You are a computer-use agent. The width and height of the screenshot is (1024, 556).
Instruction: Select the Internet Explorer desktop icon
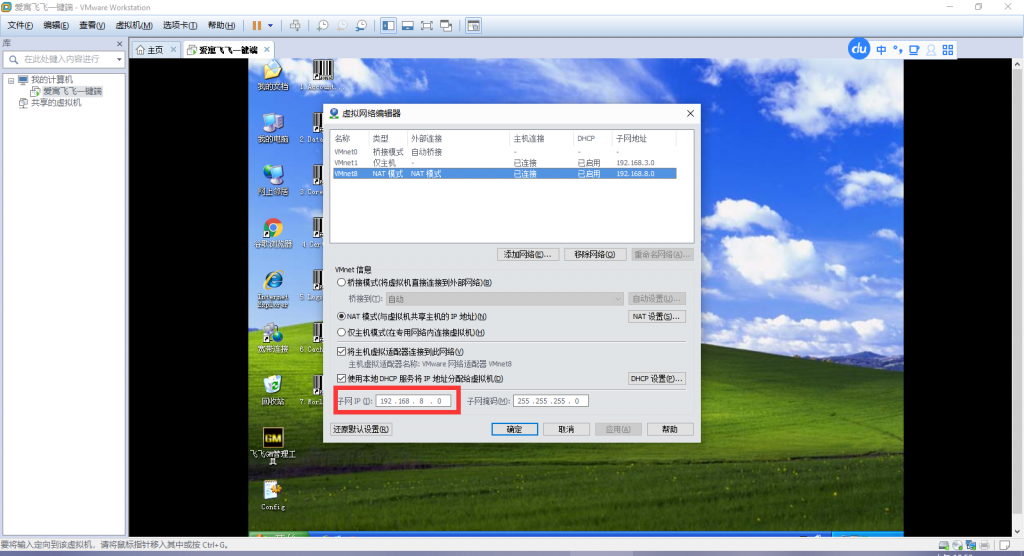[273, 289]
